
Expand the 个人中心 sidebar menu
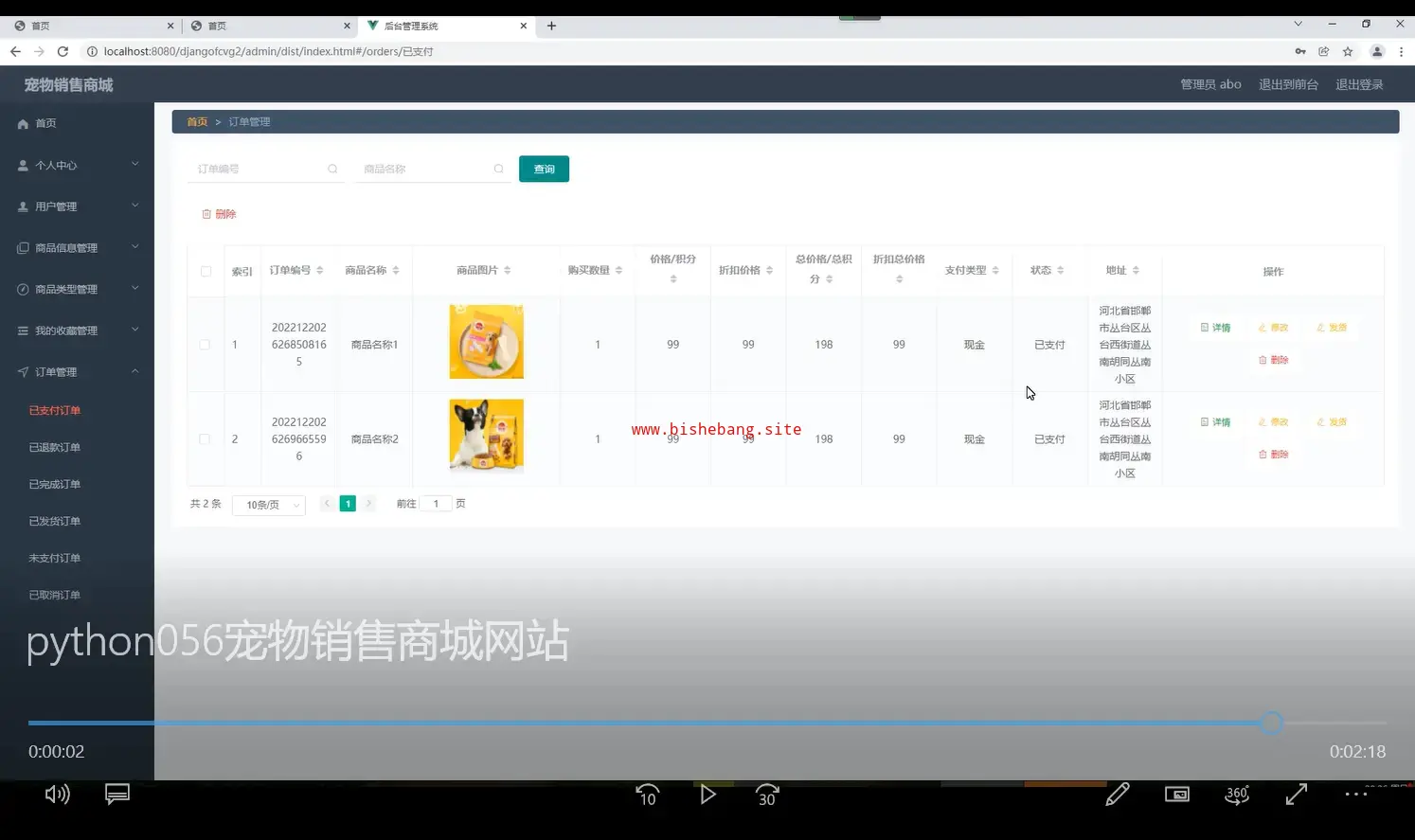pos(77,165)
